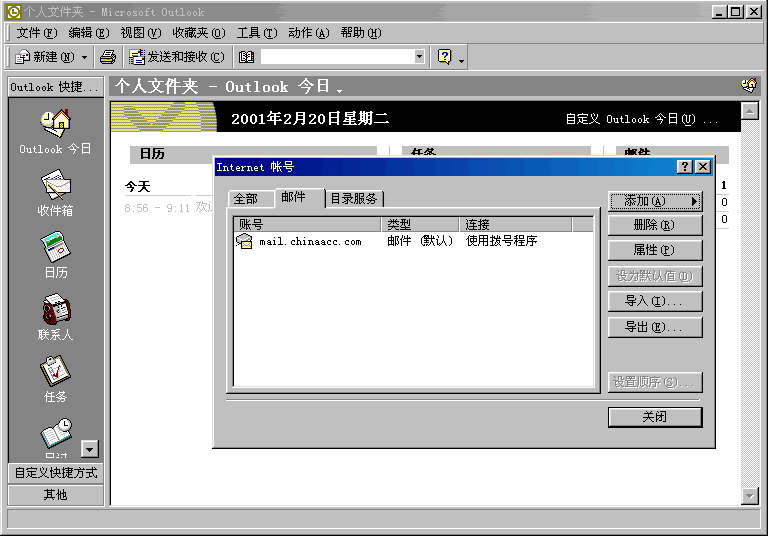Click the Today (今天) calendar label
Image resolution: width=768 pixels, height=536 pixels.
pyautogui.click(x=138, y=187)
